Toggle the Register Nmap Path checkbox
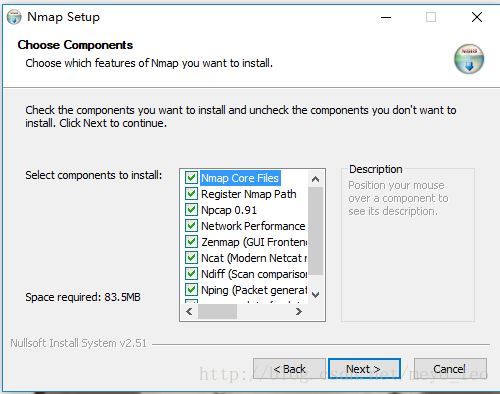Screen dimensions: 500x394 click(x=191, y=194)
